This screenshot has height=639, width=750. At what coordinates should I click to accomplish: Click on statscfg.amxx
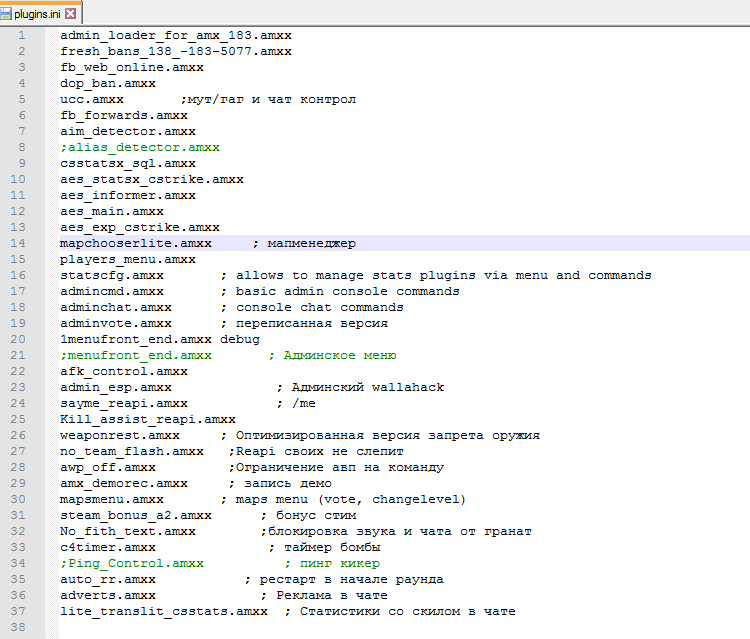coord(112,275)
